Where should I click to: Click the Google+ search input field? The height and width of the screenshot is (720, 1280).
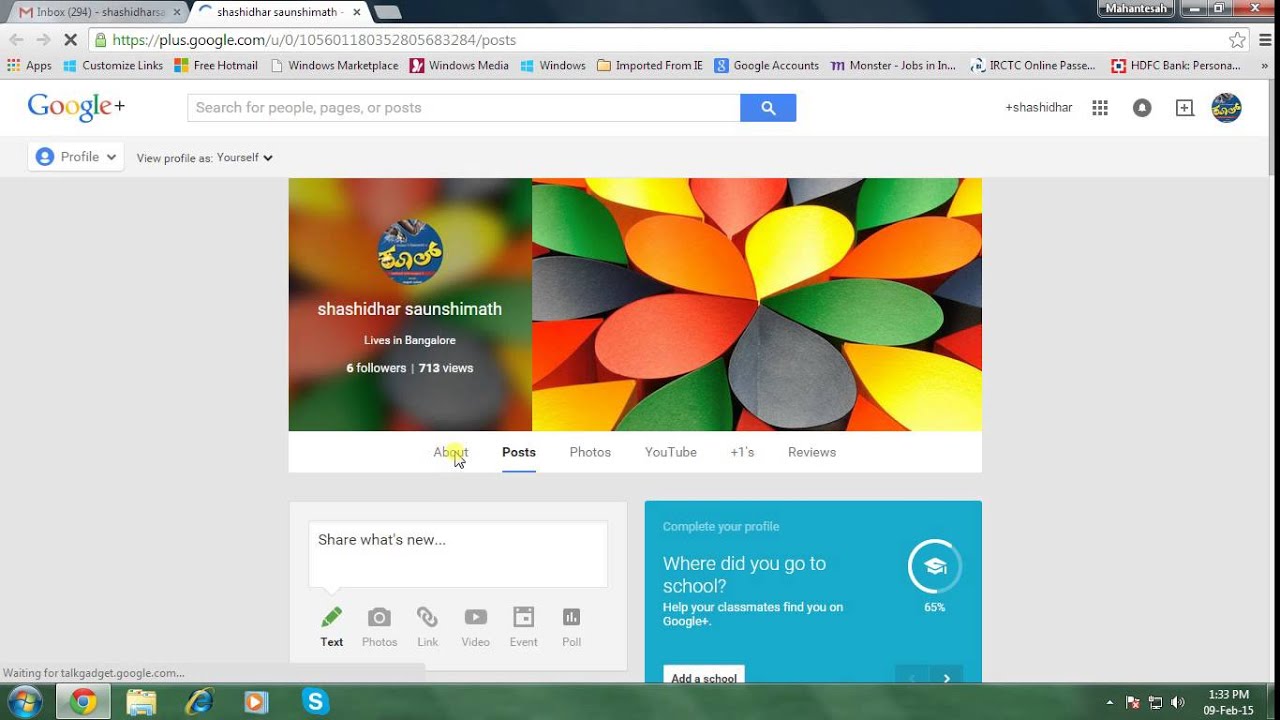point(464,108)
